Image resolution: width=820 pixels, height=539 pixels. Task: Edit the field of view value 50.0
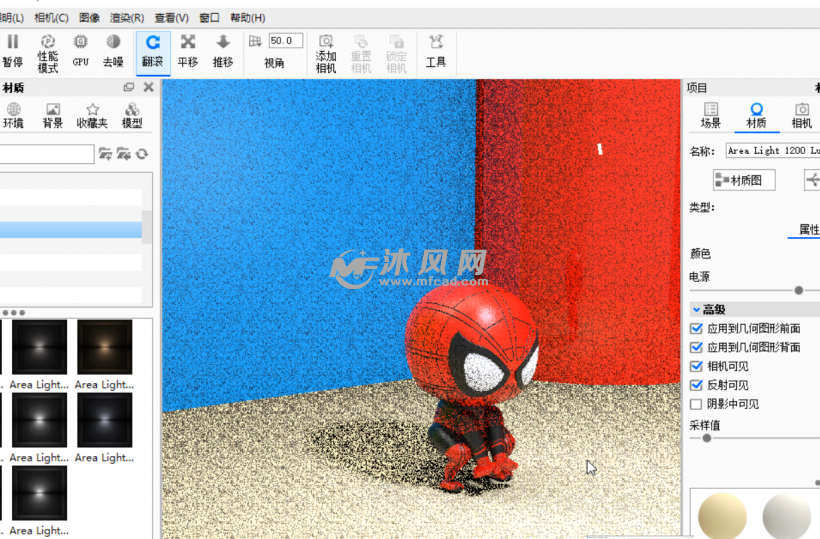pos(286,41)
